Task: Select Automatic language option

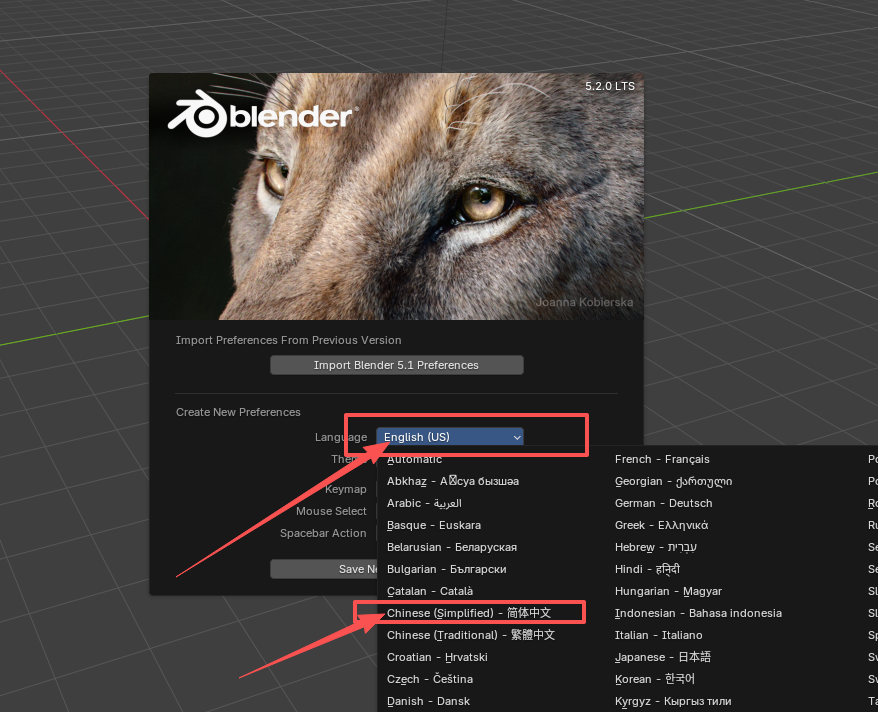Action: [x=414, y=459]
